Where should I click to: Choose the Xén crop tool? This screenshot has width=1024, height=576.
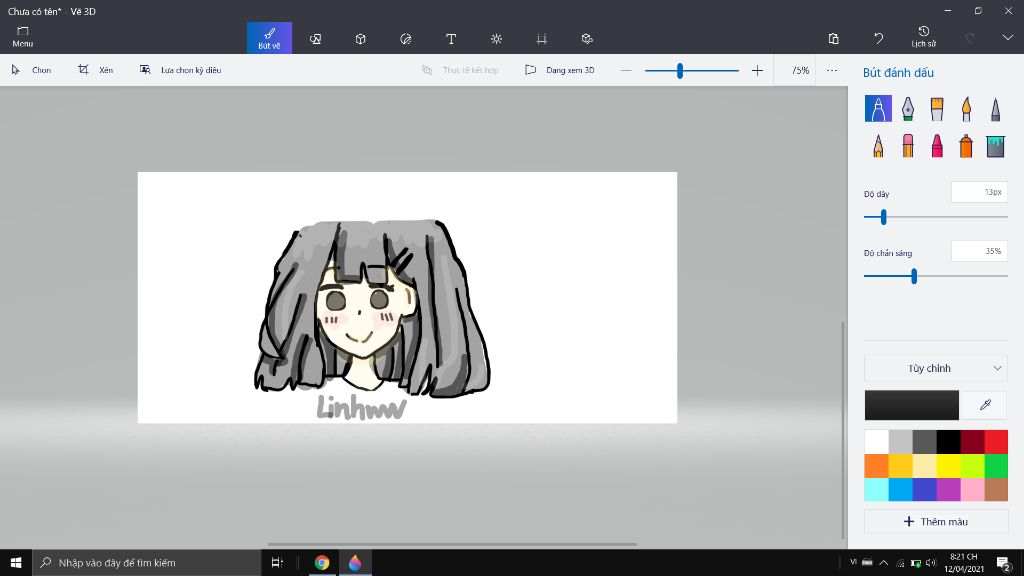click(x=95, y=70)
